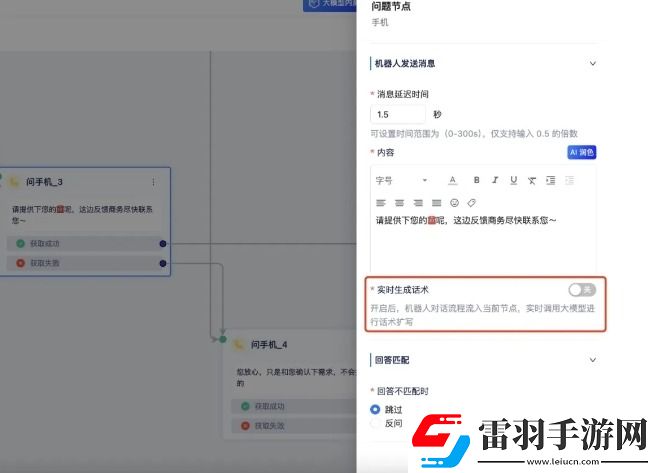
Task: Center-align the message text
Action: 400,203
